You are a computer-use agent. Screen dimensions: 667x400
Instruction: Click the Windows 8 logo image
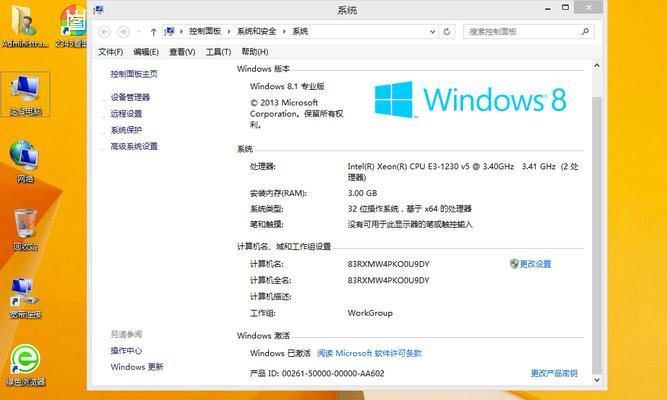point(470,100)
